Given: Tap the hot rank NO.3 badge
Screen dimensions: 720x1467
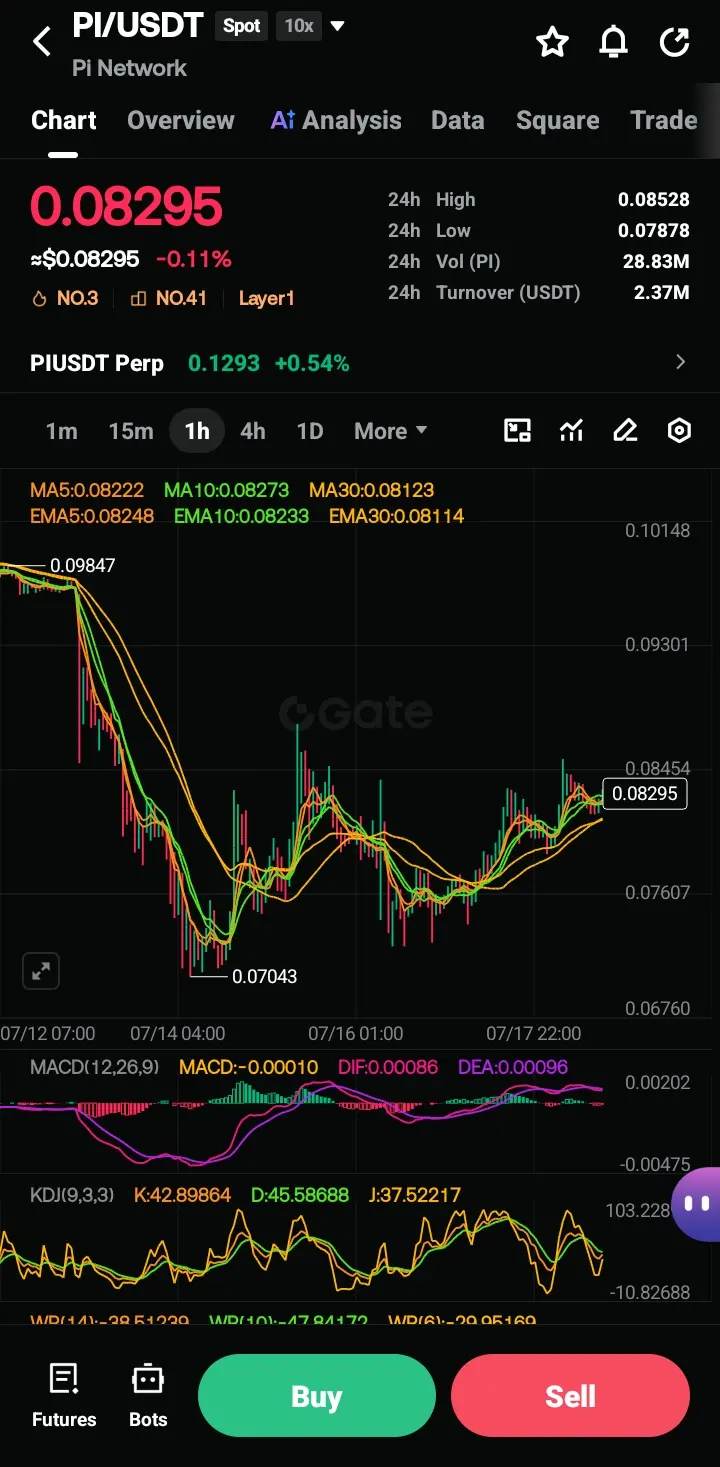Looking at the screenshot, I should 65,298.
